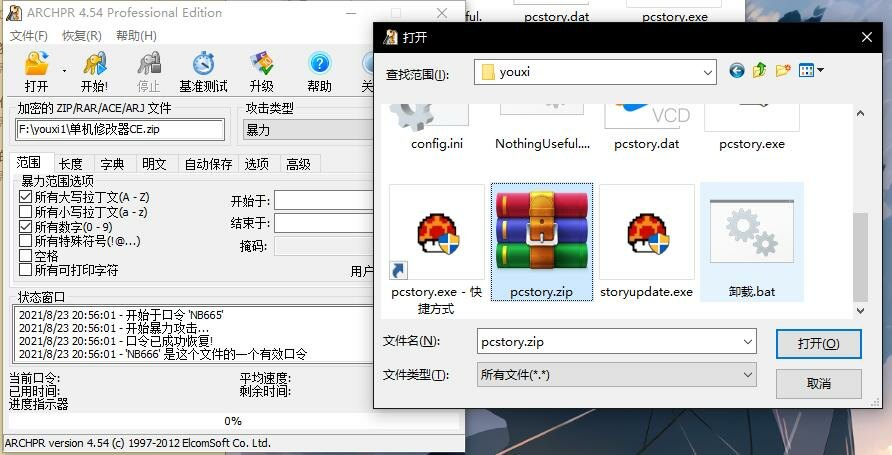Select the storyupdate.exe file

pos(647,242)
